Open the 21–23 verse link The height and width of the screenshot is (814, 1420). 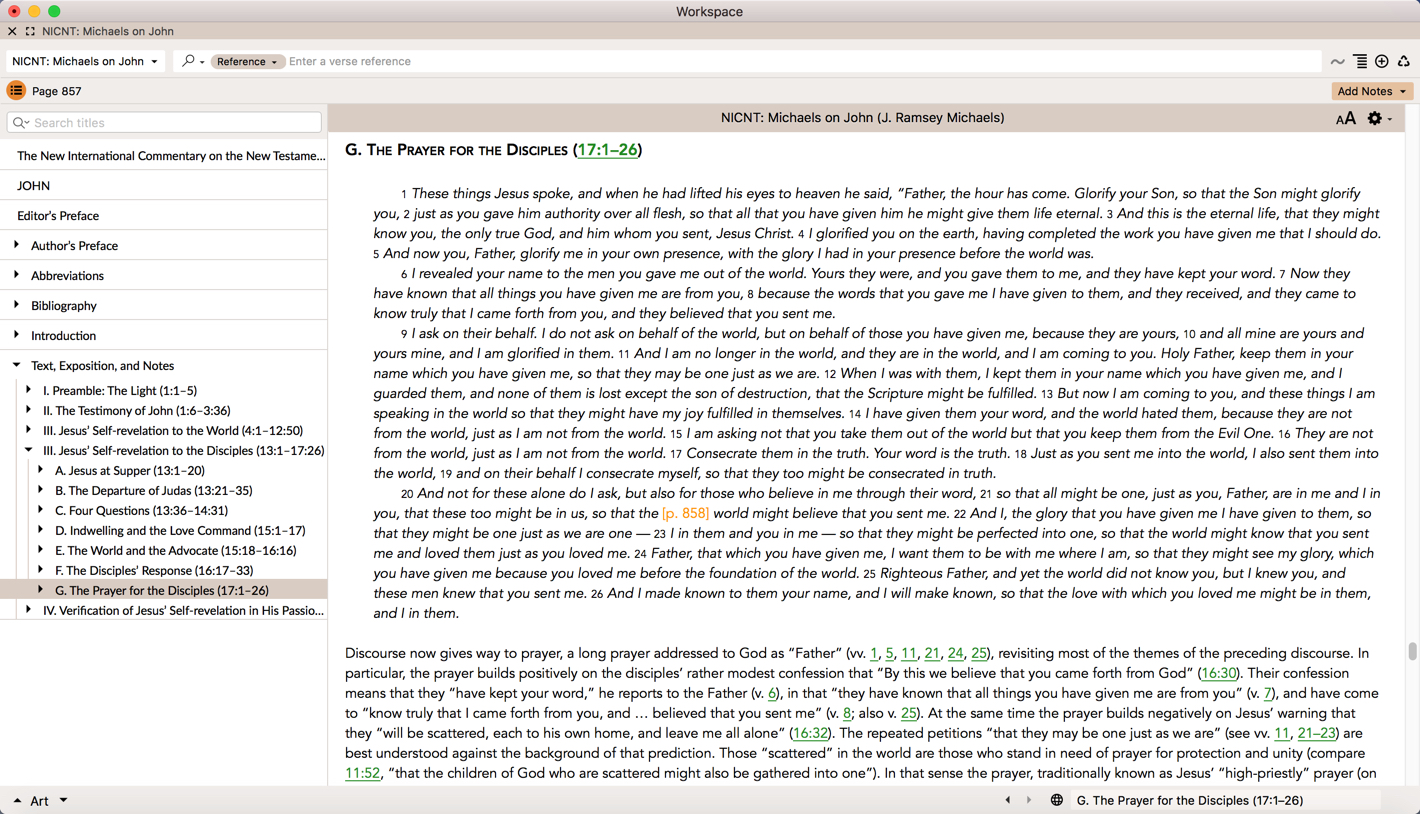(x=1316, y=733)
